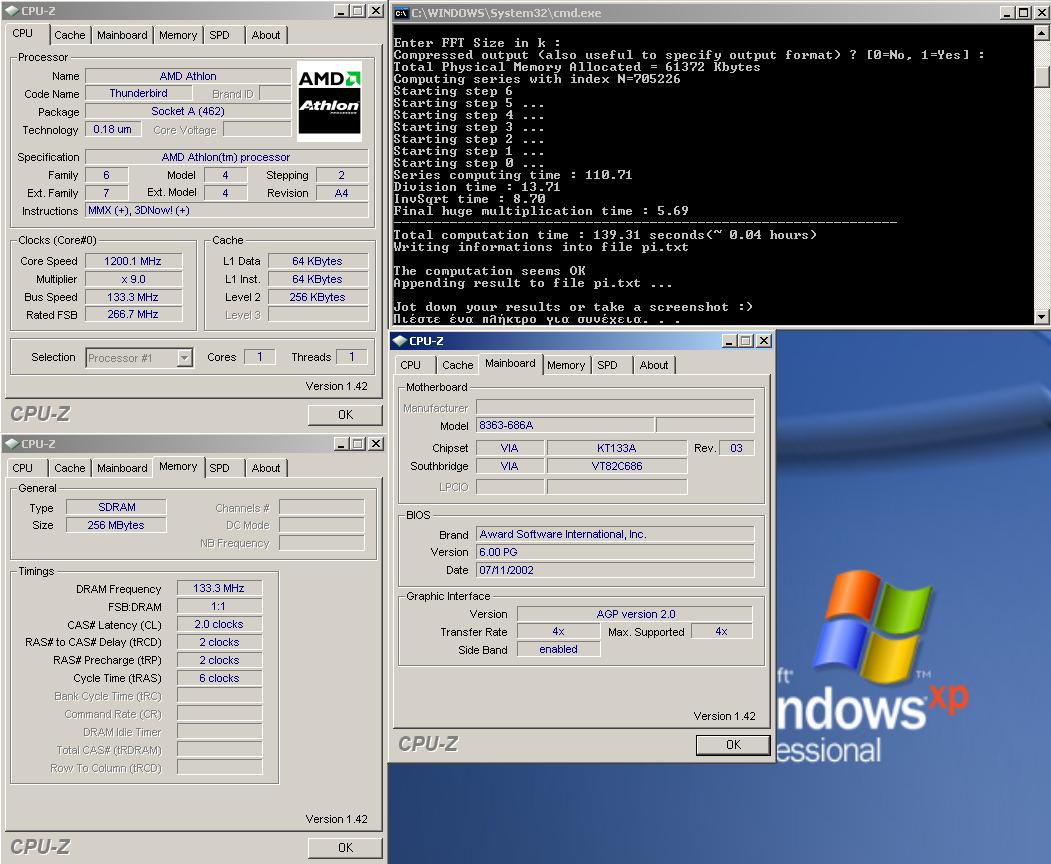Click the cmd.exe title bar icon
Screen dimensions: 1051x864
[401, 13]
